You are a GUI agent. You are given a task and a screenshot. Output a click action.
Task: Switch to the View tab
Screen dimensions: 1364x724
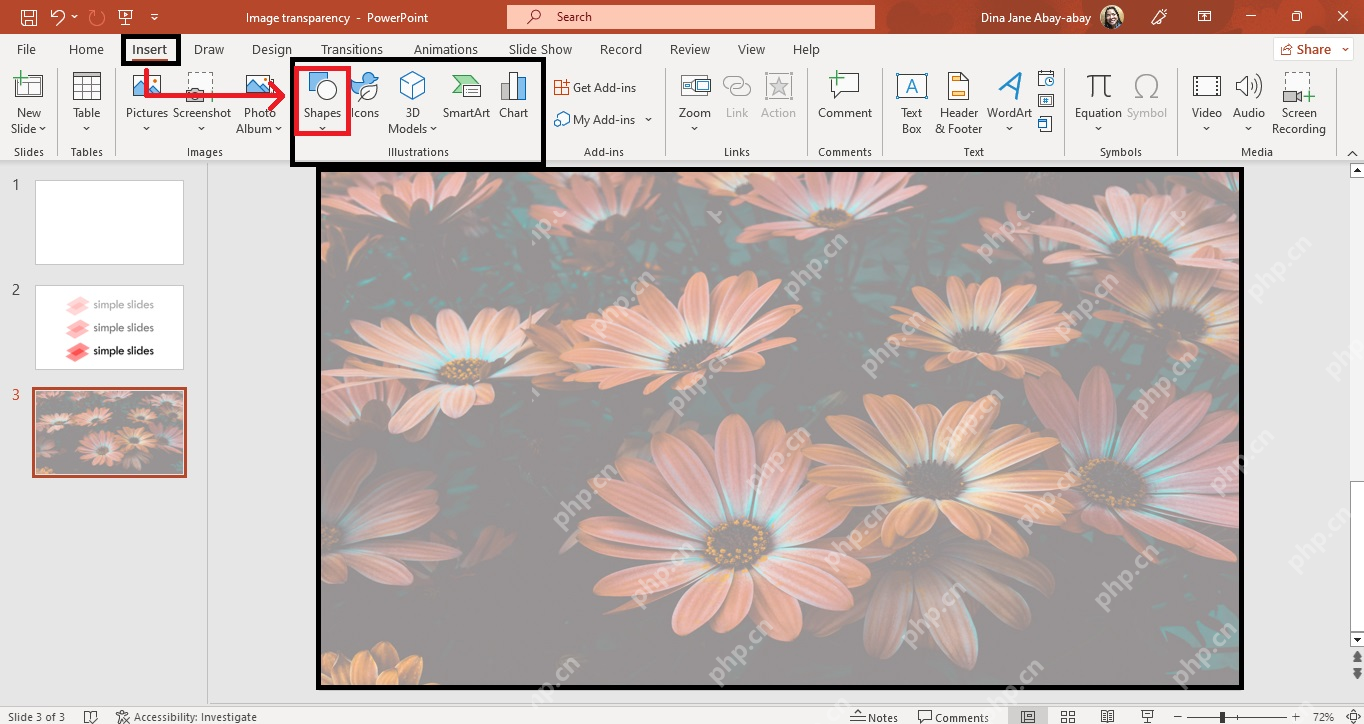(x=751, y=49)
